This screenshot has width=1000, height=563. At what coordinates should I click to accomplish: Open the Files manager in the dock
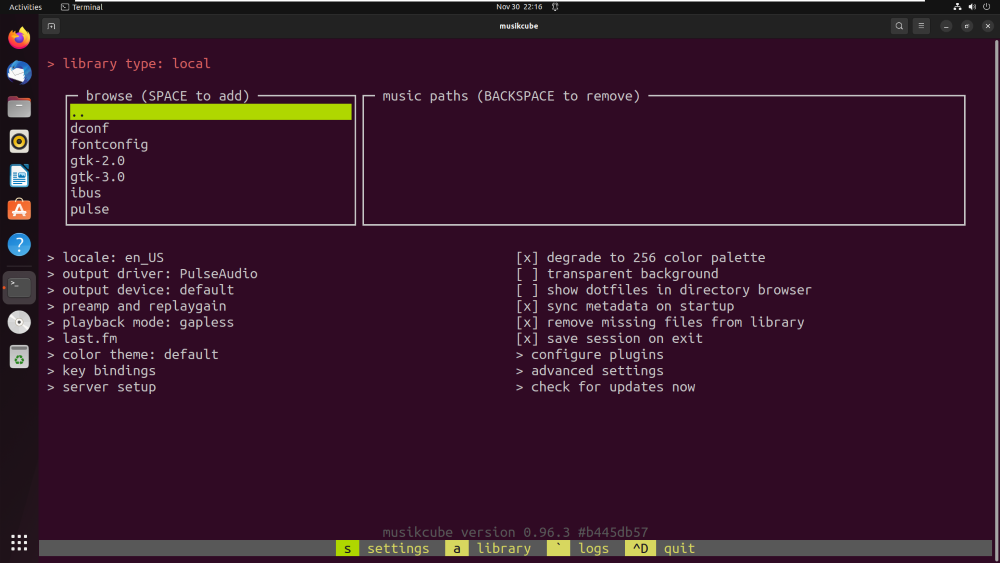pos(19,107)
